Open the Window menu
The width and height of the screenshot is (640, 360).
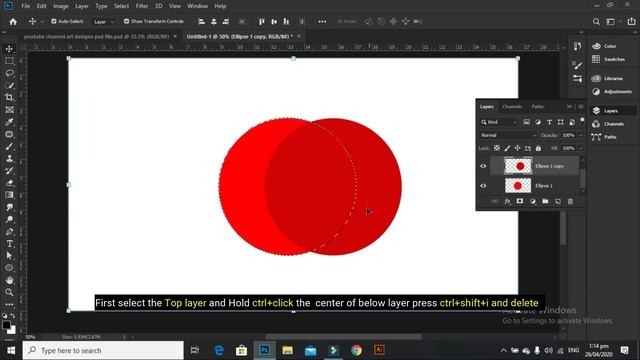point(197,6)
